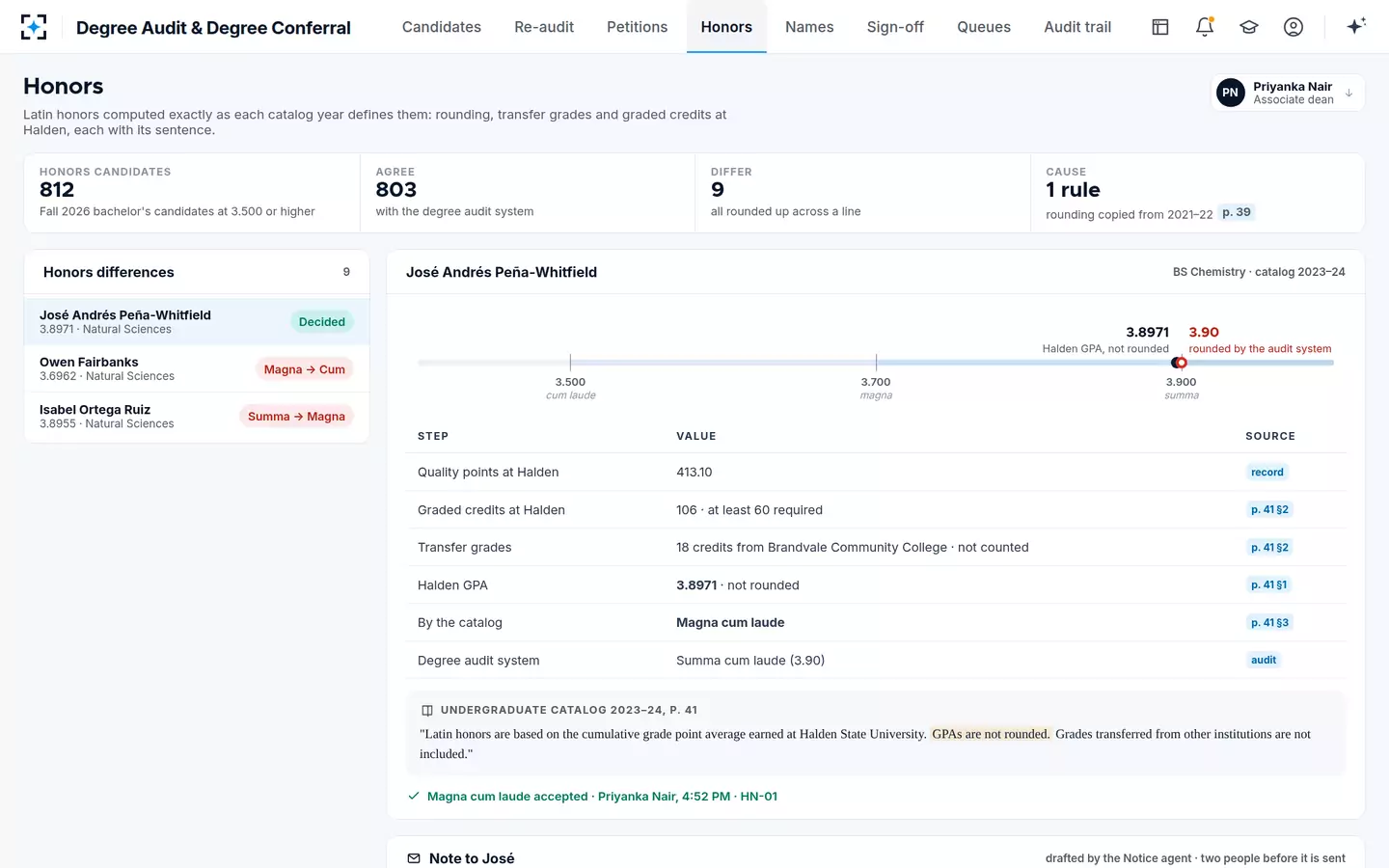
Task: Open the user account icon
Action: pos(1294,27)
